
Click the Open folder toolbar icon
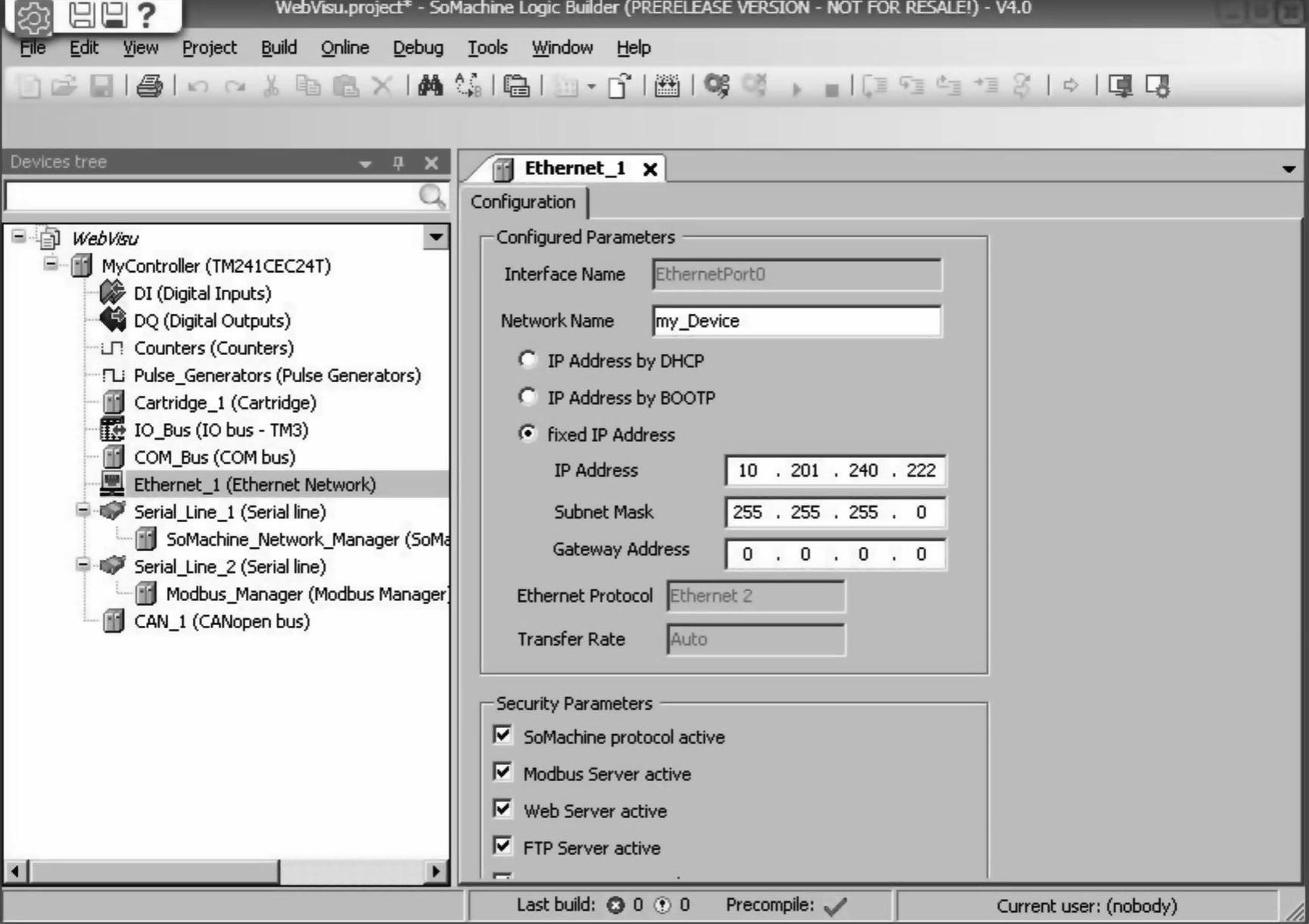[x=64, y=86]
